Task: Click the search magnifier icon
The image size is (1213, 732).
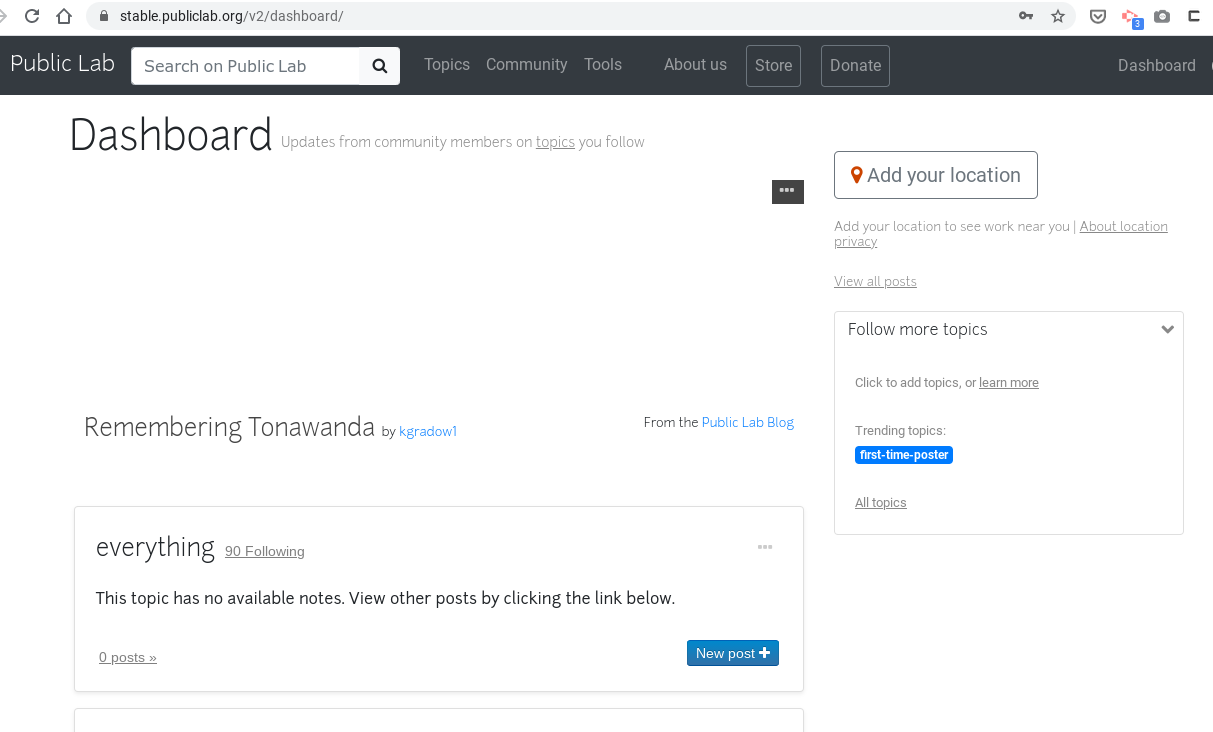Action: pos(379,65)
